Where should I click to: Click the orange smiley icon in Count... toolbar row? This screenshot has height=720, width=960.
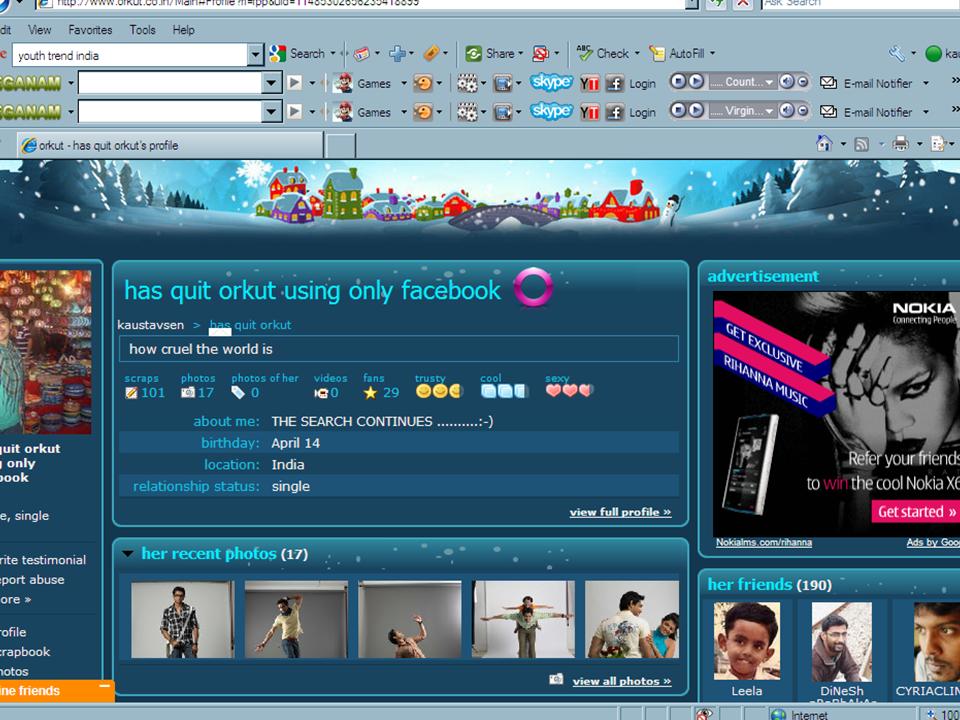[x=423, y=83]
